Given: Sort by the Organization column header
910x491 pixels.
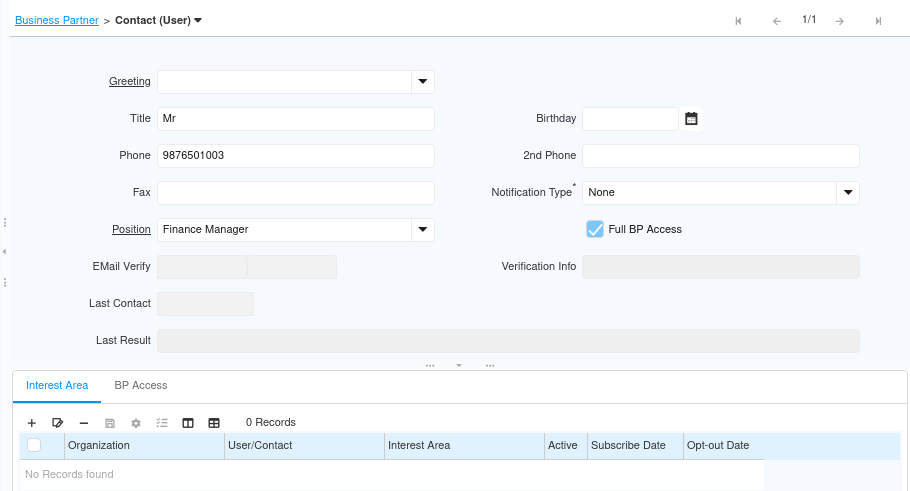Looking at the screenshot, I should [144, 446].
